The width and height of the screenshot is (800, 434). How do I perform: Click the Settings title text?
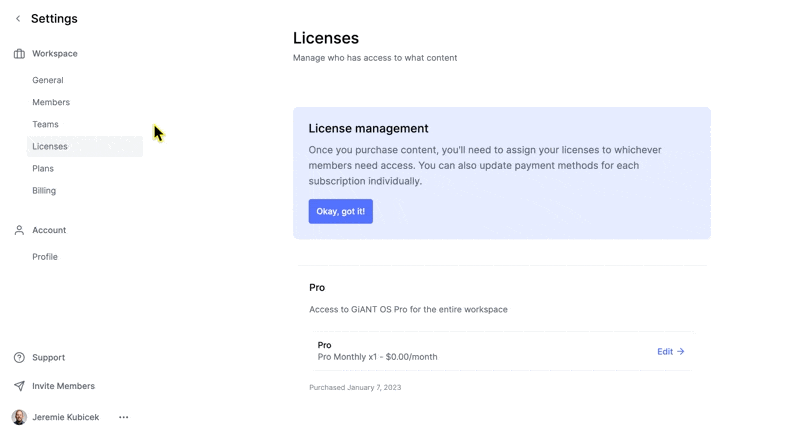tap(54, 19)
